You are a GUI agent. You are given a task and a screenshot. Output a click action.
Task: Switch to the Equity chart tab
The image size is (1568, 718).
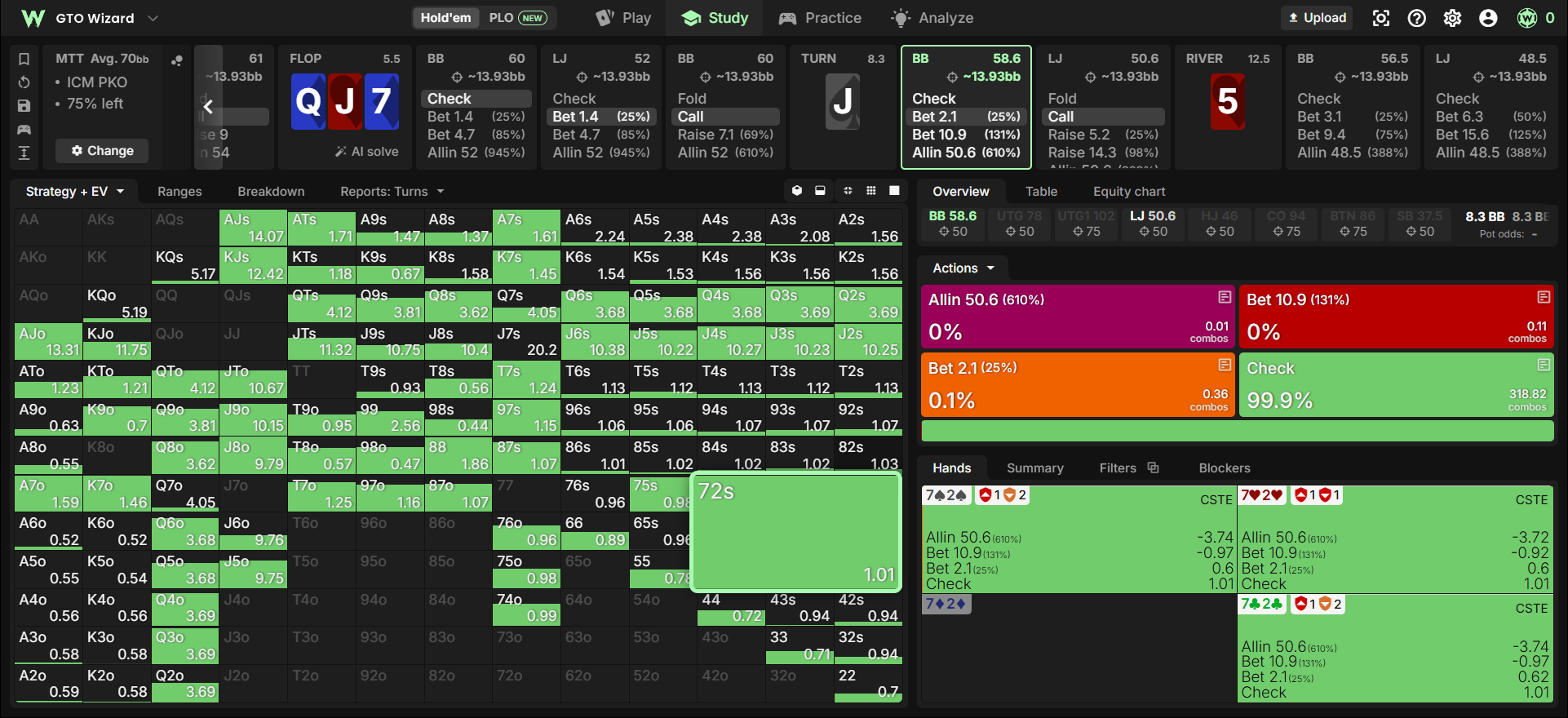click(x=1129, y=192)
